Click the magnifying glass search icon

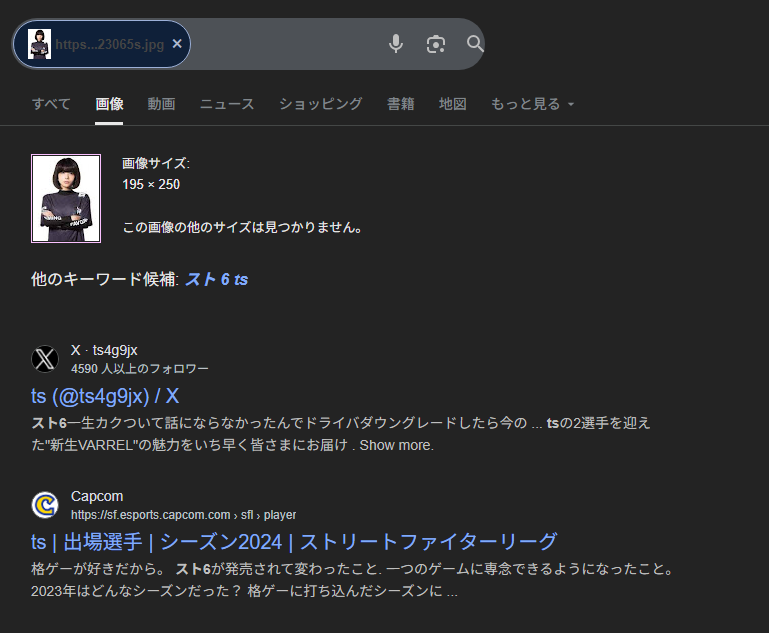click(475, 44)
